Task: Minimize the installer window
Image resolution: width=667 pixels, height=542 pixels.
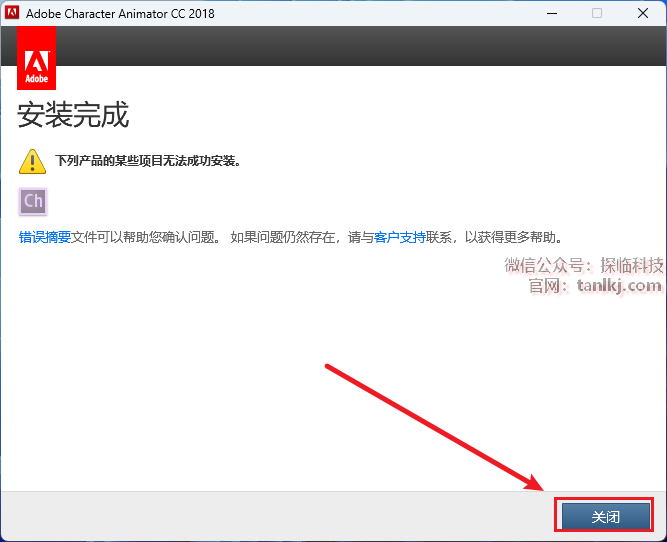Action: tap(552, 13)
